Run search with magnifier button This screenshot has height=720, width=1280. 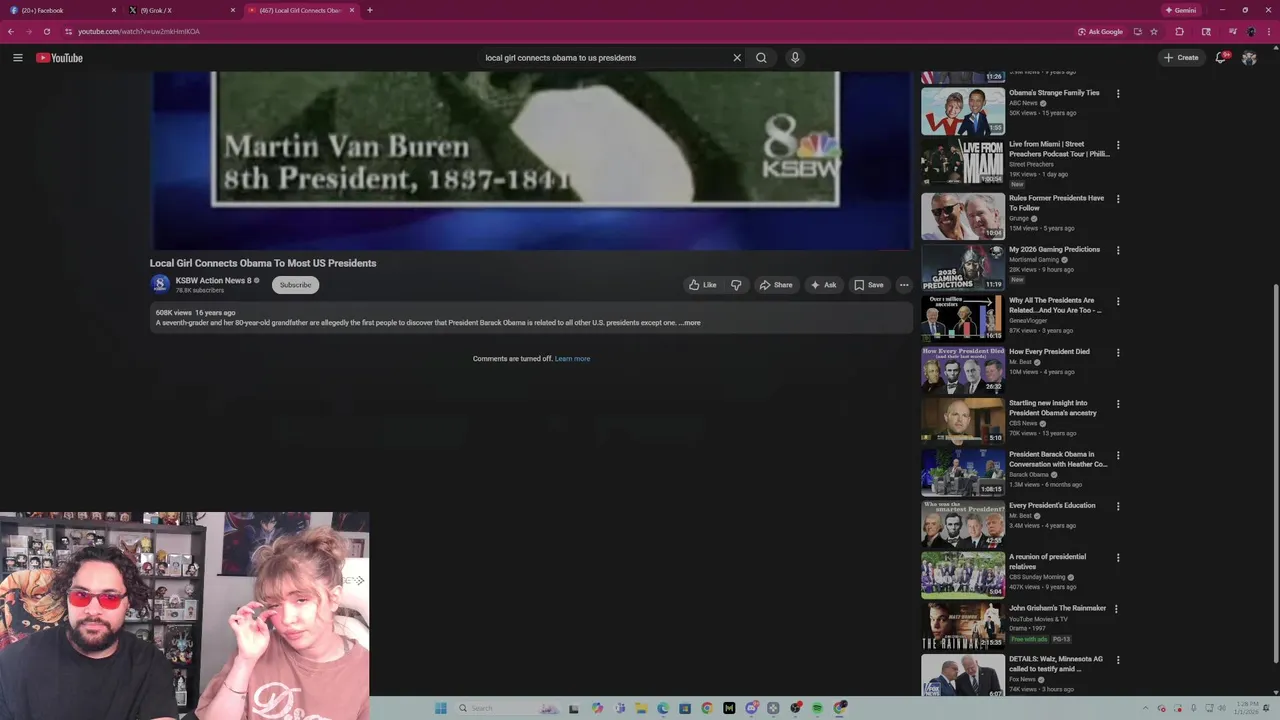(x=761, y=58)
